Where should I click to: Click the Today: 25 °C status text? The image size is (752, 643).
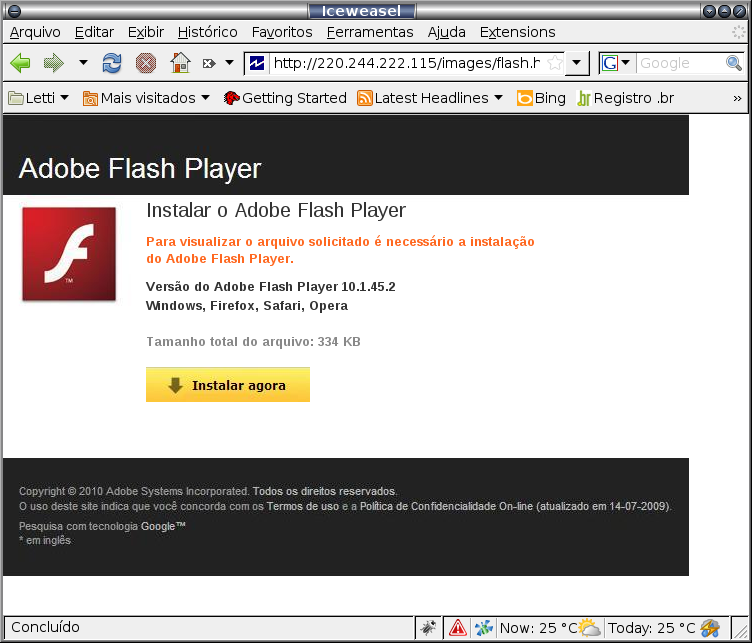[x=651, y=628]
